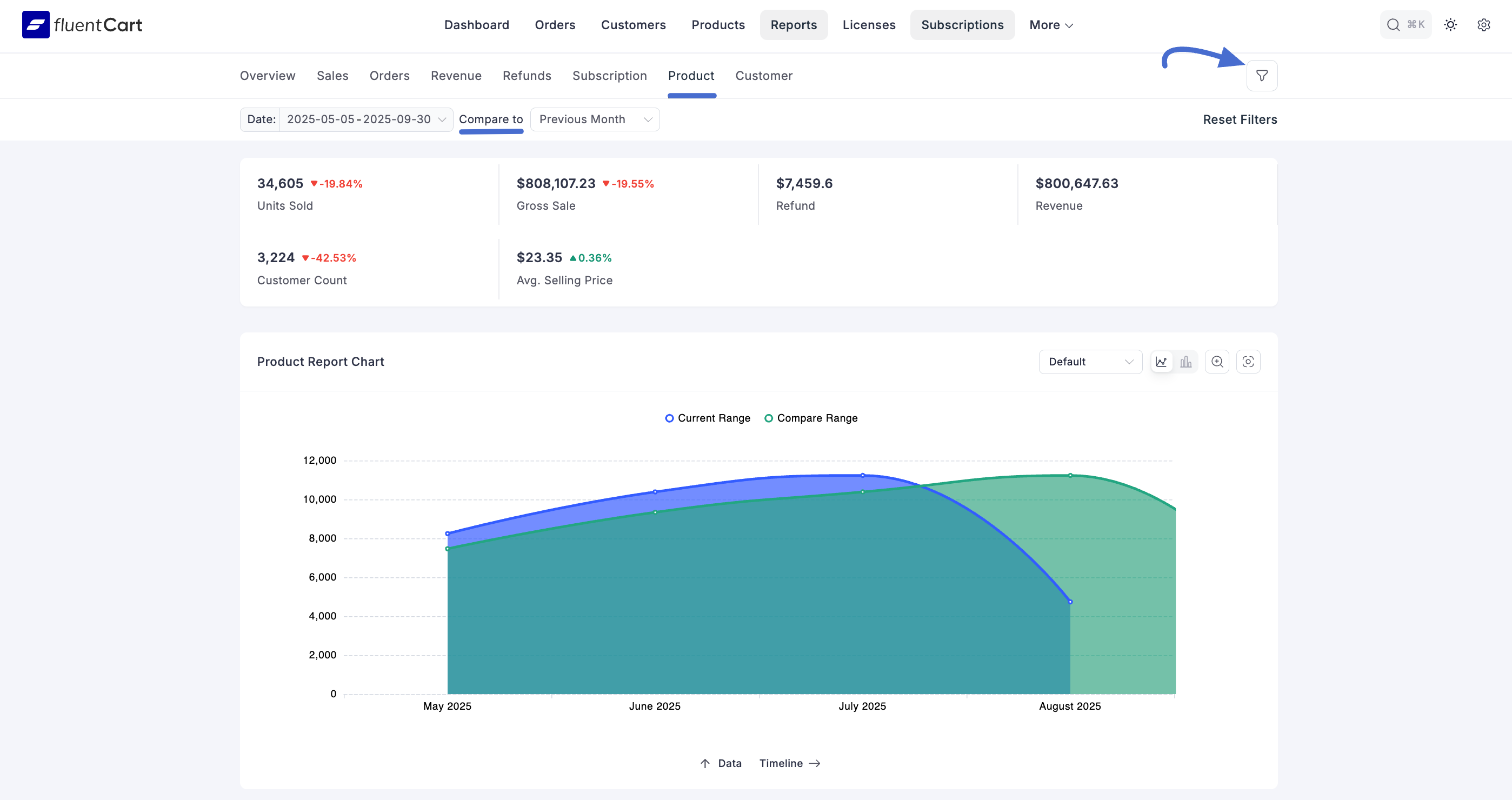This screenshot has width=1512, height=800.
Task: Go to the Dashboard page
Action: pyautogui.click(x=477, y=25)
